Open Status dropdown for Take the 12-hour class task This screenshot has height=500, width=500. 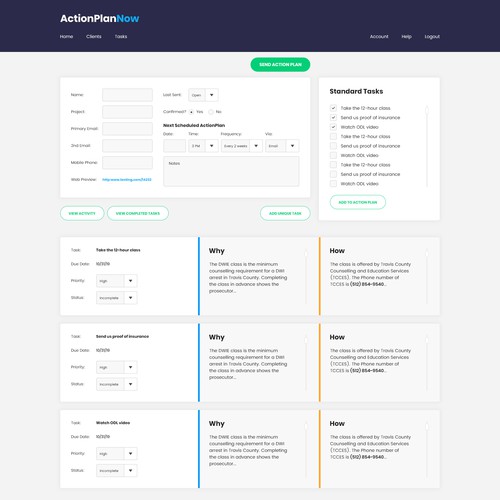tap(117, 298)
